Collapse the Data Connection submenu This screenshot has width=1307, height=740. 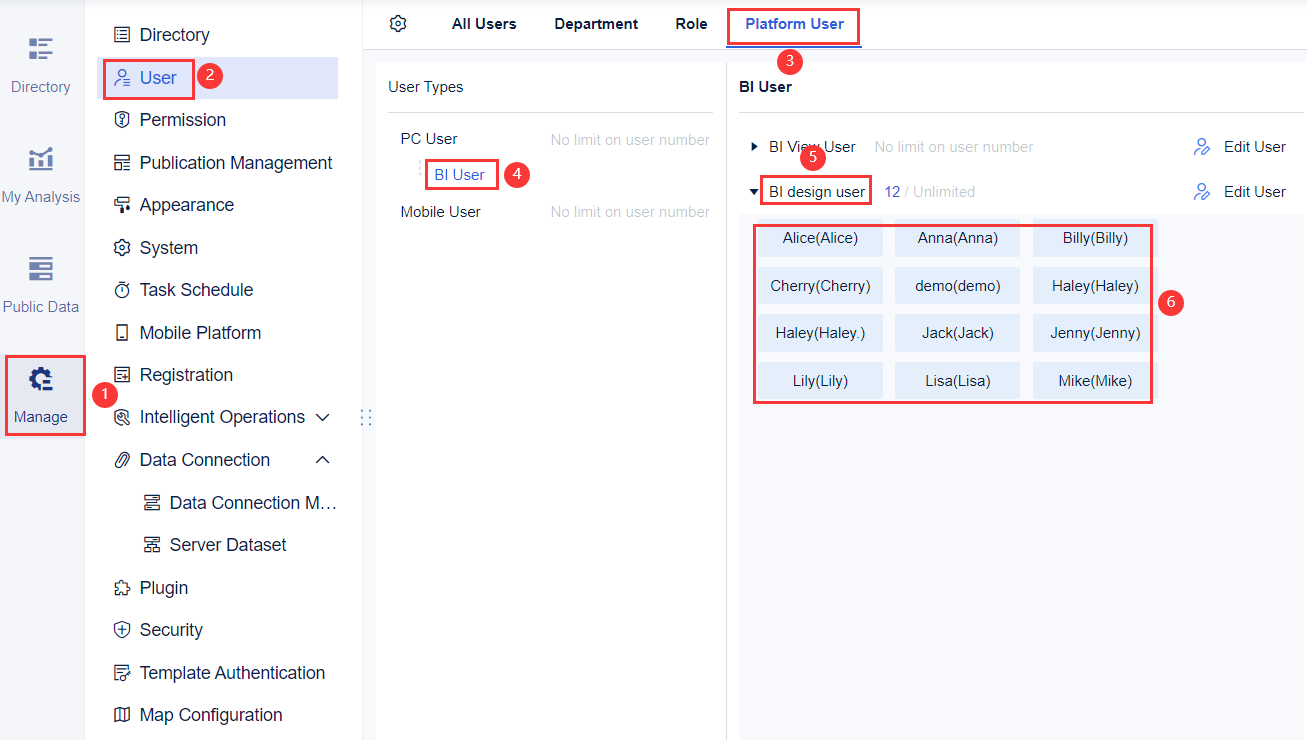click(322, 459)
